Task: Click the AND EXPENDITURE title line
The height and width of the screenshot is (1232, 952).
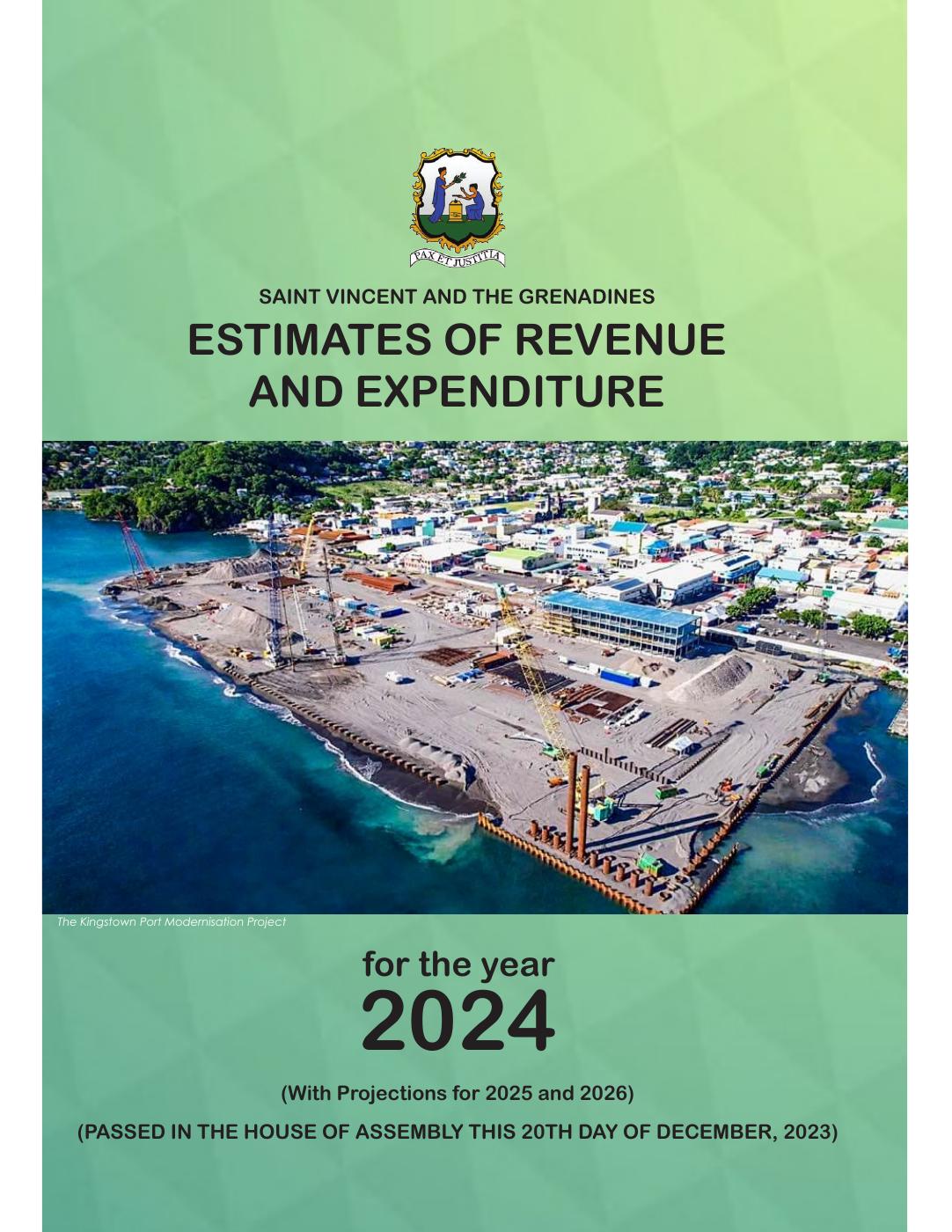Action: [457, 392]
